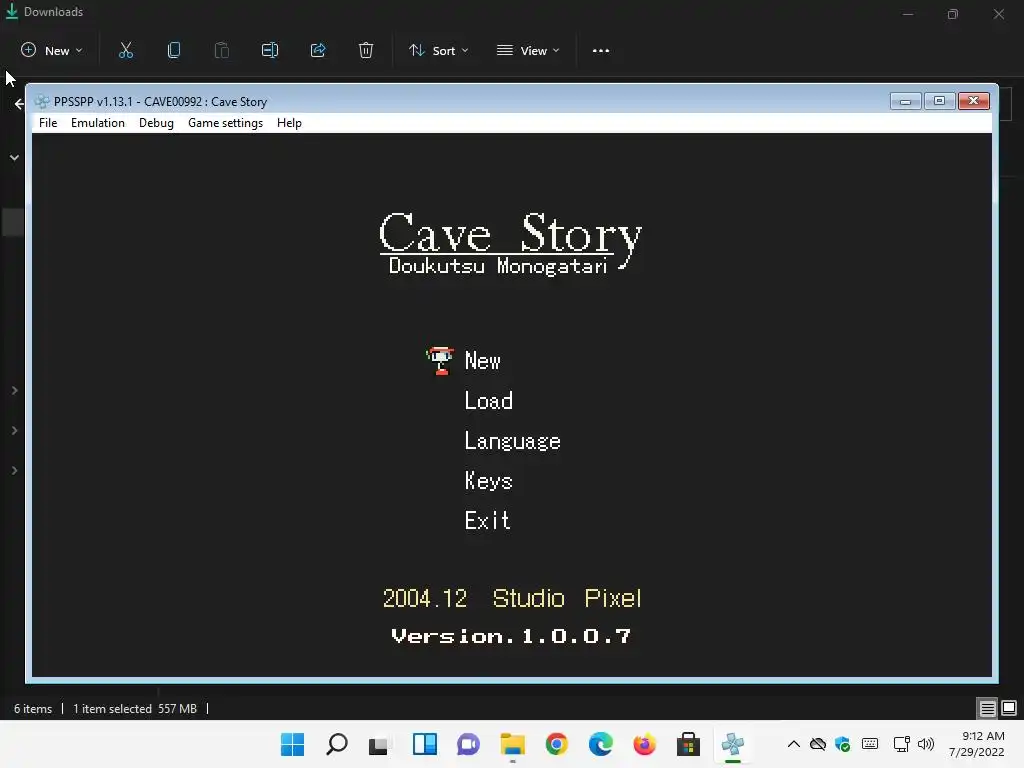
Task: Launch Firefox from the taskbar
Action: pyautogui.click(x=644, y=744)
